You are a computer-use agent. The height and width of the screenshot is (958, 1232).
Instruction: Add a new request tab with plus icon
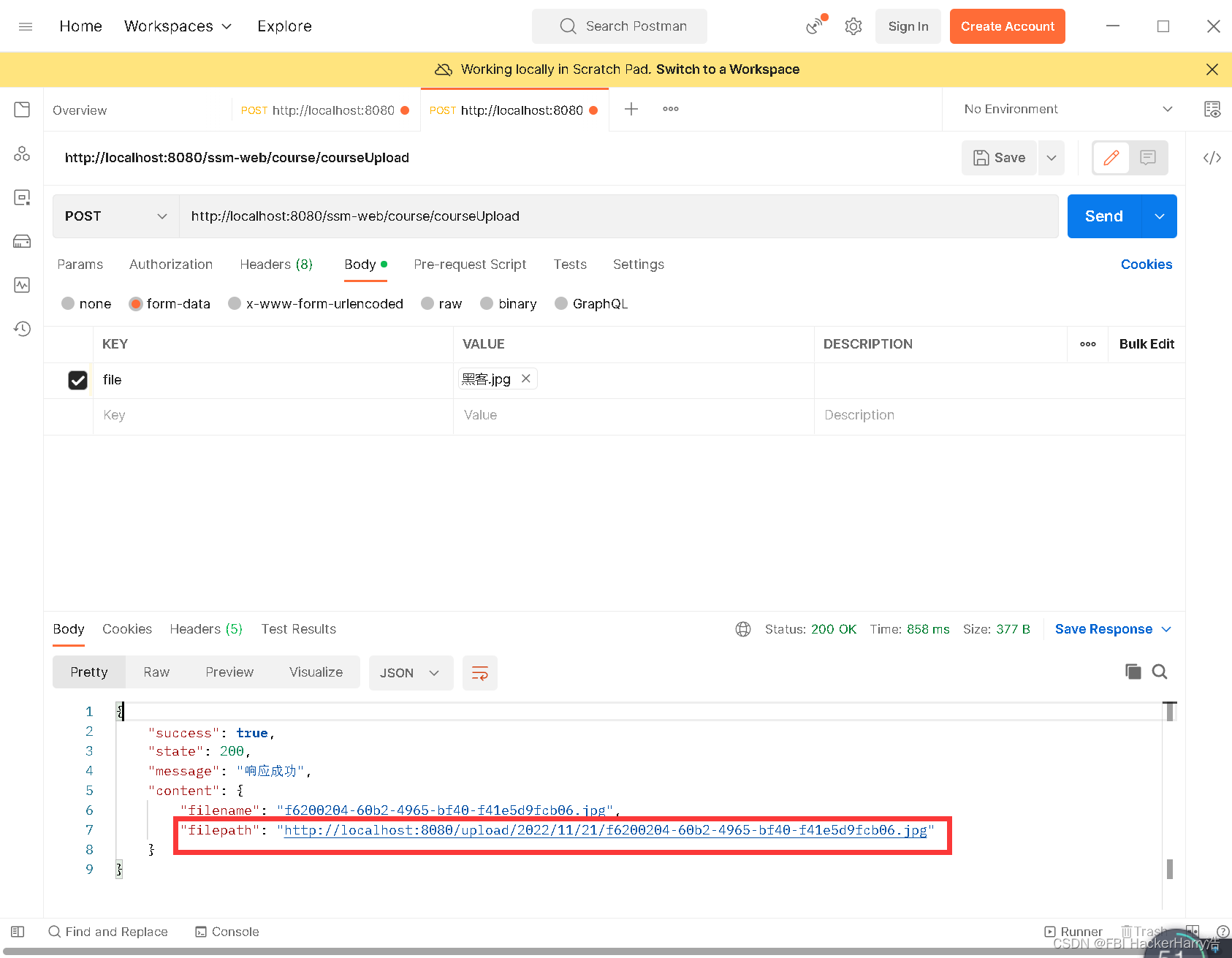(x=631, y=109)
